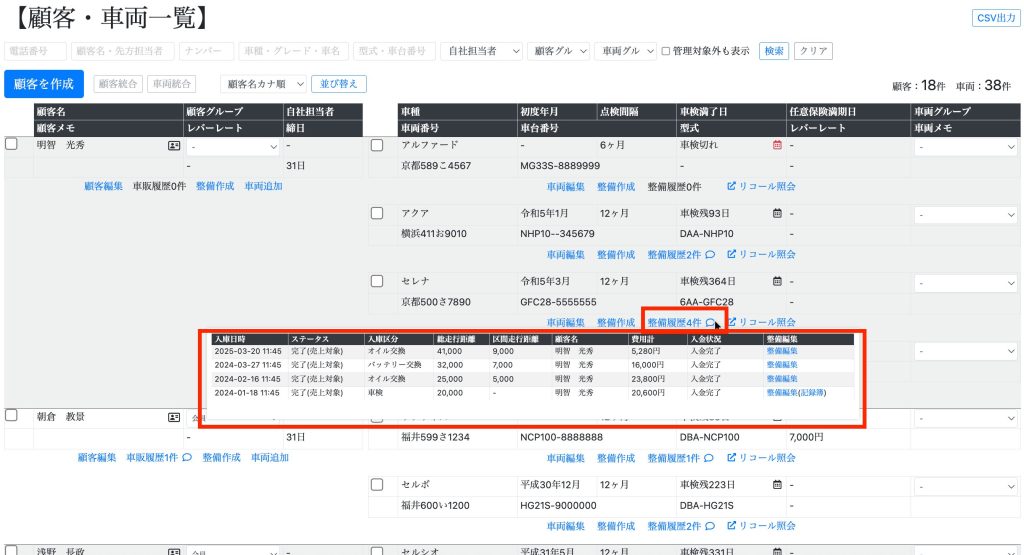
Task: Tick 管理対象外も表示 checkbox
Action: [x=665, y=51]
